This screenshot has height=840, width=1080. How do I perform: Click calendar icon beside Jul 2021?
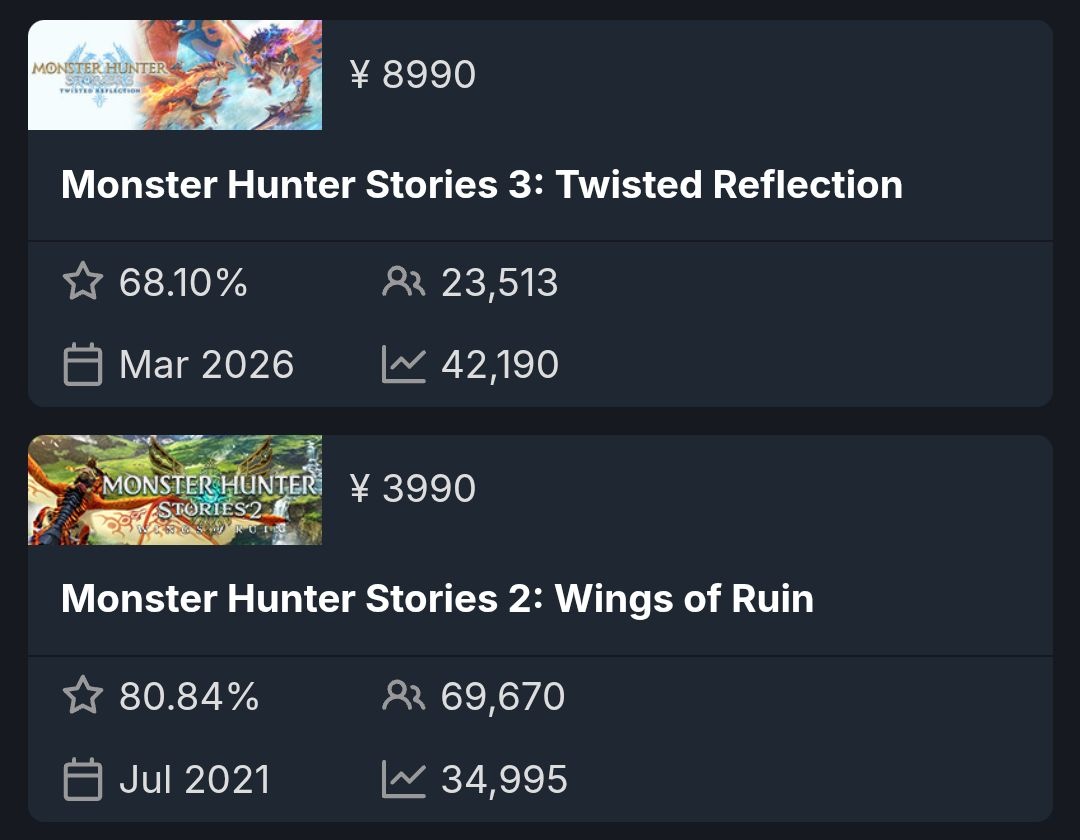(82, 780)
